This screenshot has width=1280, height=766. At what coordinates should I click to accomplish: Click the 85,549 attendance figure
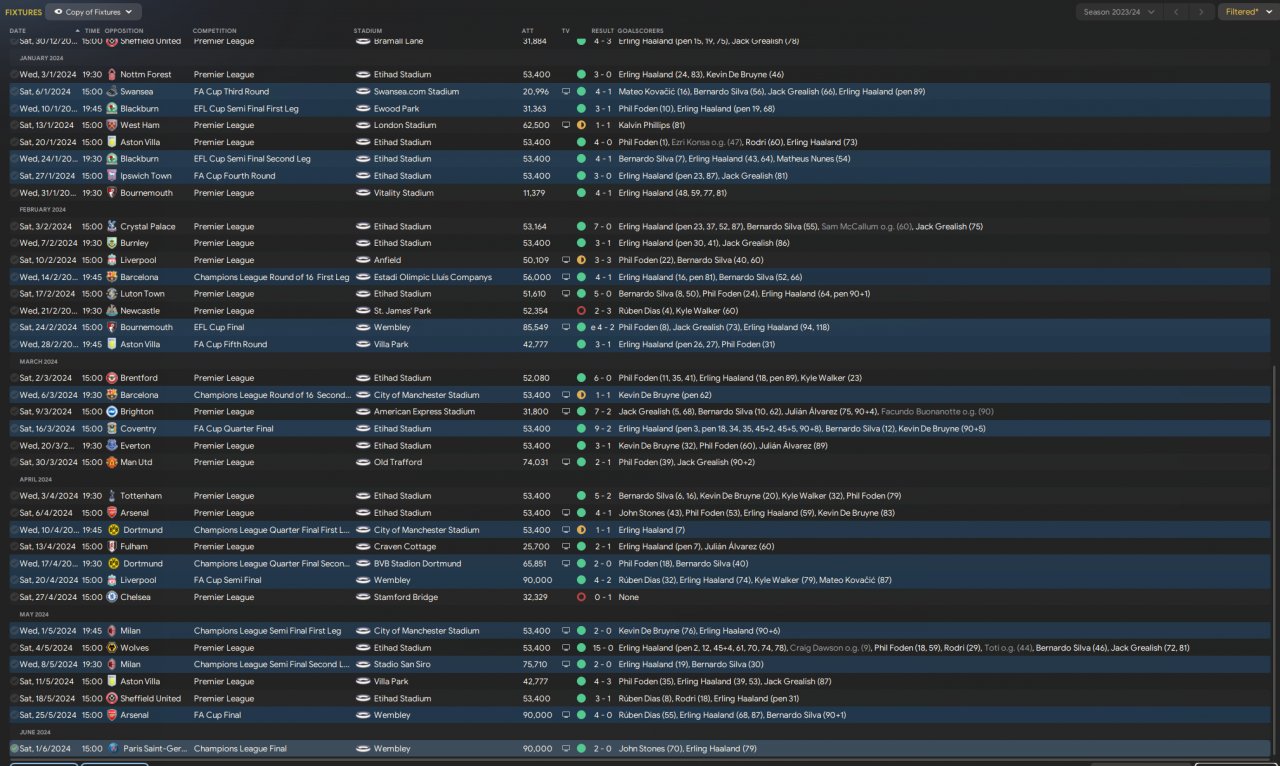(536, 328)
